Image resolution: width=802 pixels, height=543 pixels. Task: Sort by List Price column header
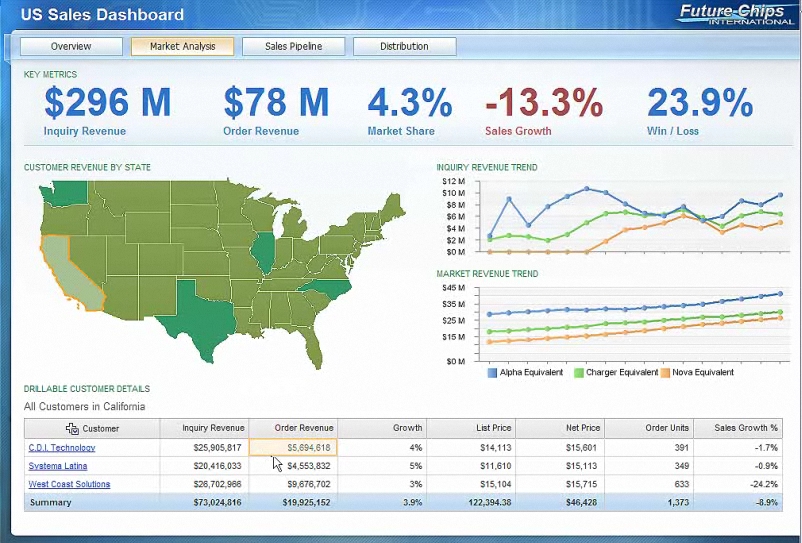point(471,428)
